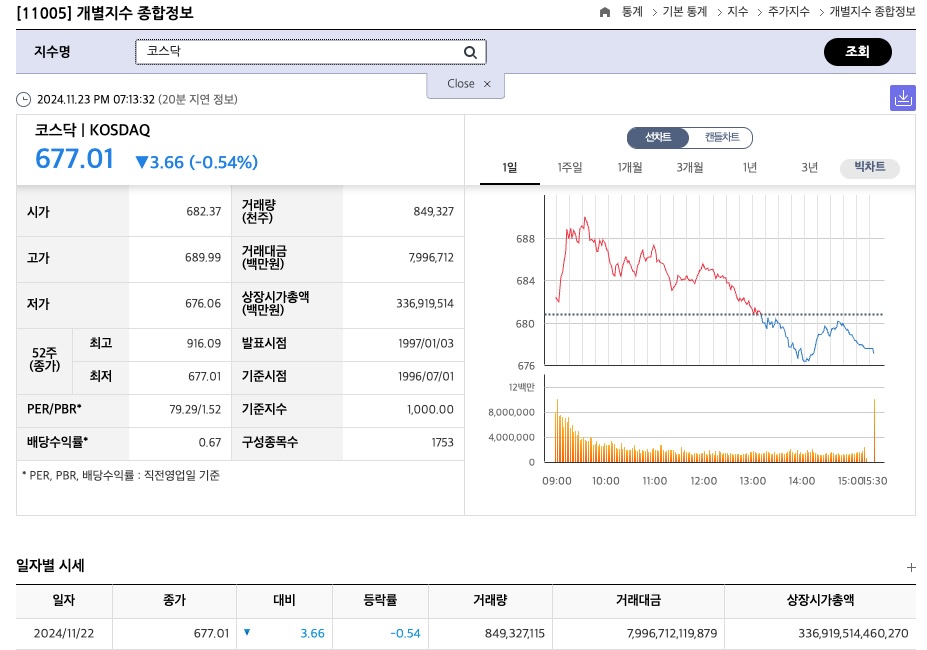Select the 3년 period tab
The height and width of the screenshot is (650, 927).
(x=809, y=167)
